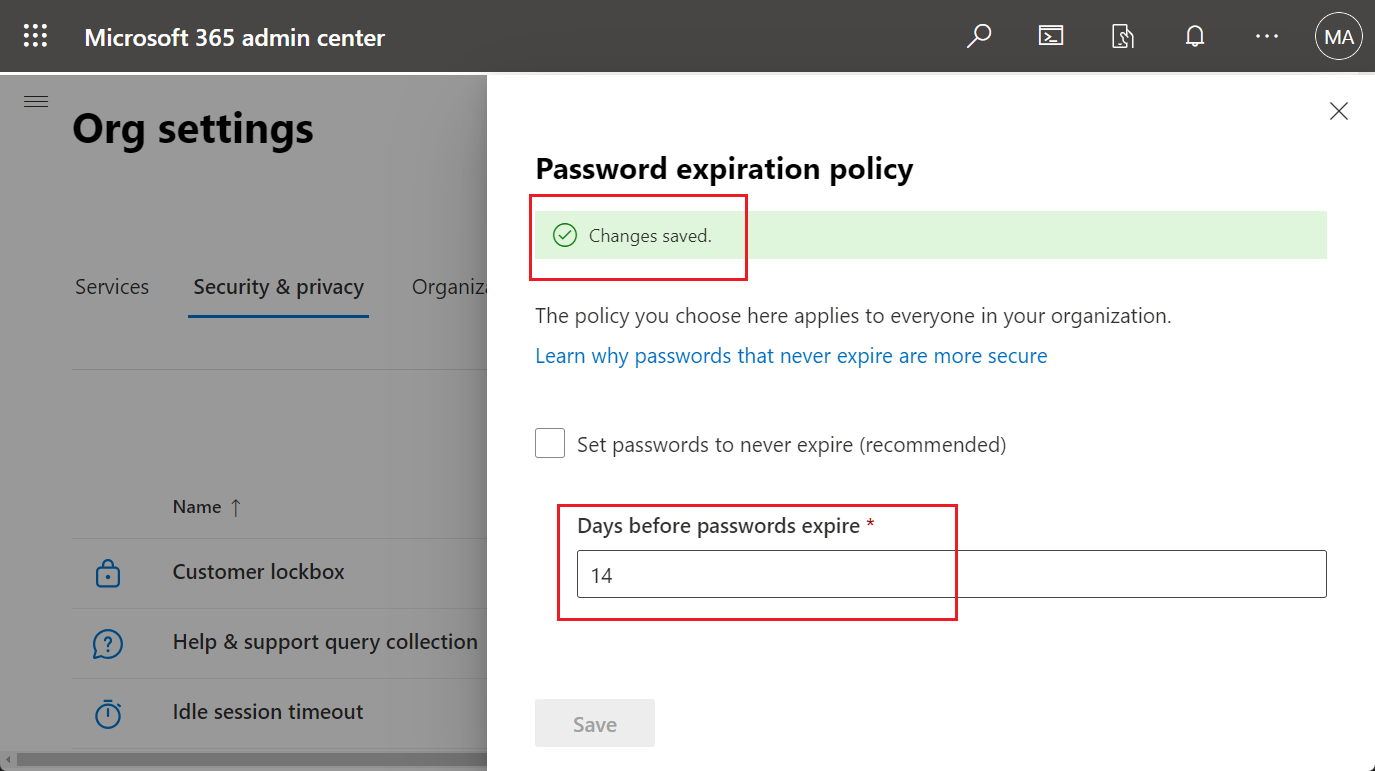Screen dimensions: 1375x771
Task: Switch to the Security & privacy tab
Action: (x=278, y=287)
